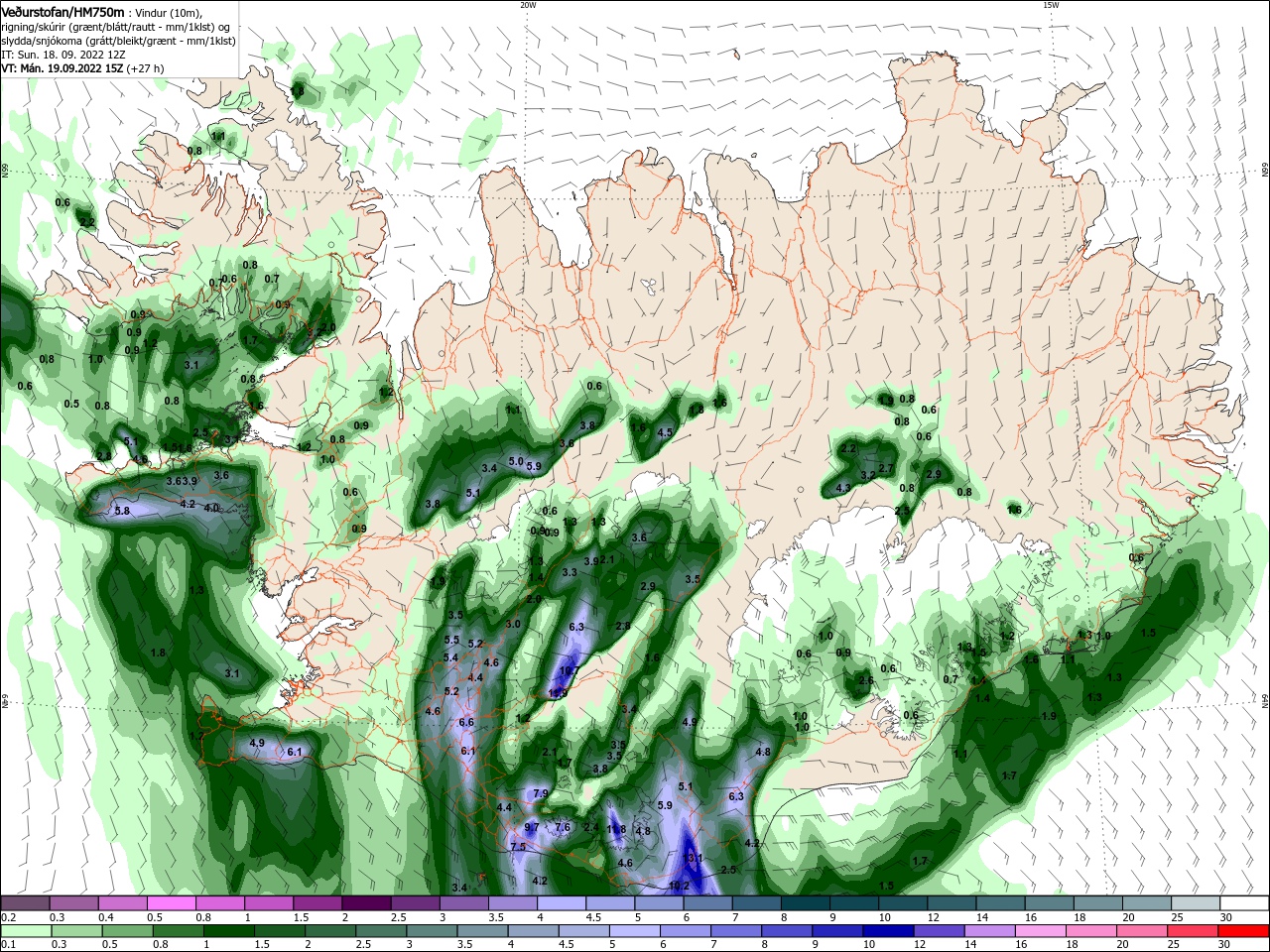Click the 15W longitude label
1270x952 pixels.
coord(1051,5)
